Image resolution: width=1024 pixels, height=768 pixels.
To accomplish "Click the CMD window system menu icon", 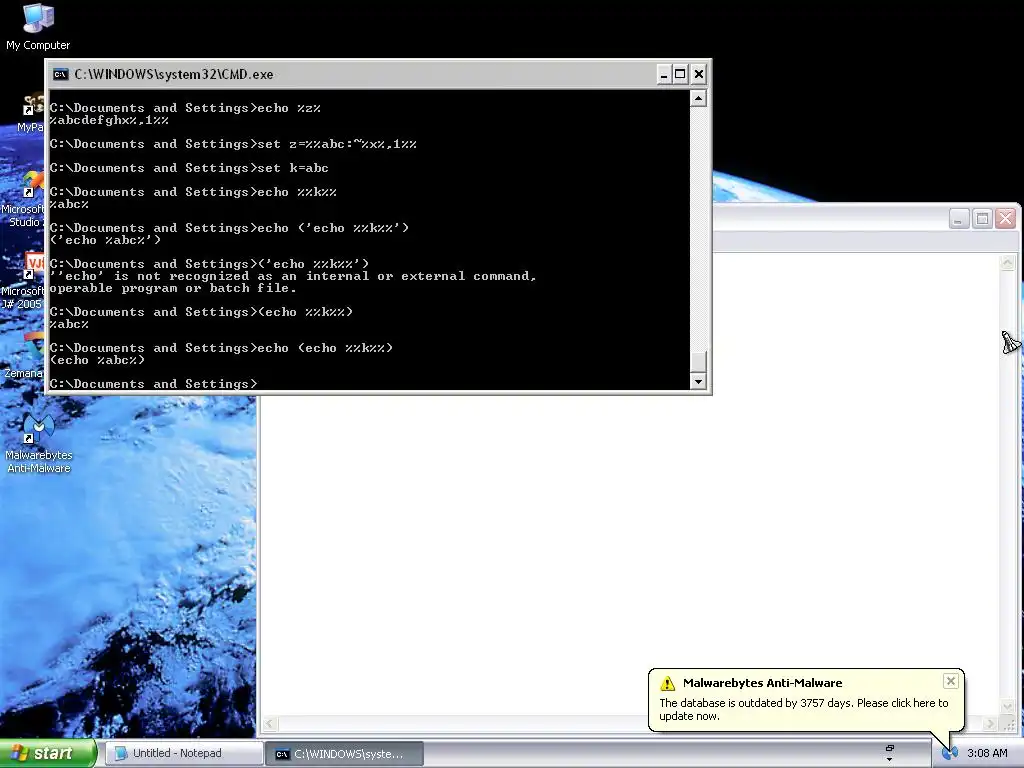I will point(61,74).
